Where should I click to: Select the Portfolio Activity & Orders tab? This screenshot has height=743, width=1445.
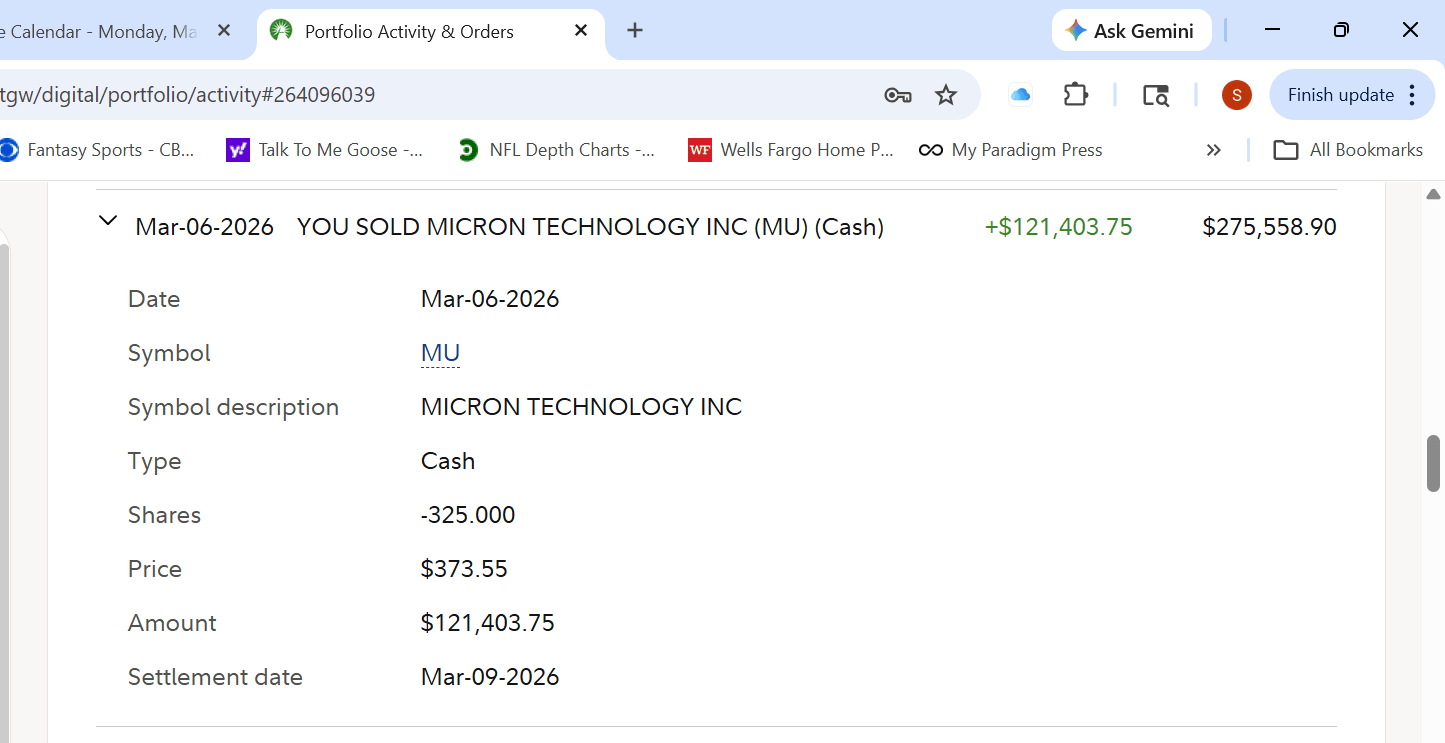[409, 32]
